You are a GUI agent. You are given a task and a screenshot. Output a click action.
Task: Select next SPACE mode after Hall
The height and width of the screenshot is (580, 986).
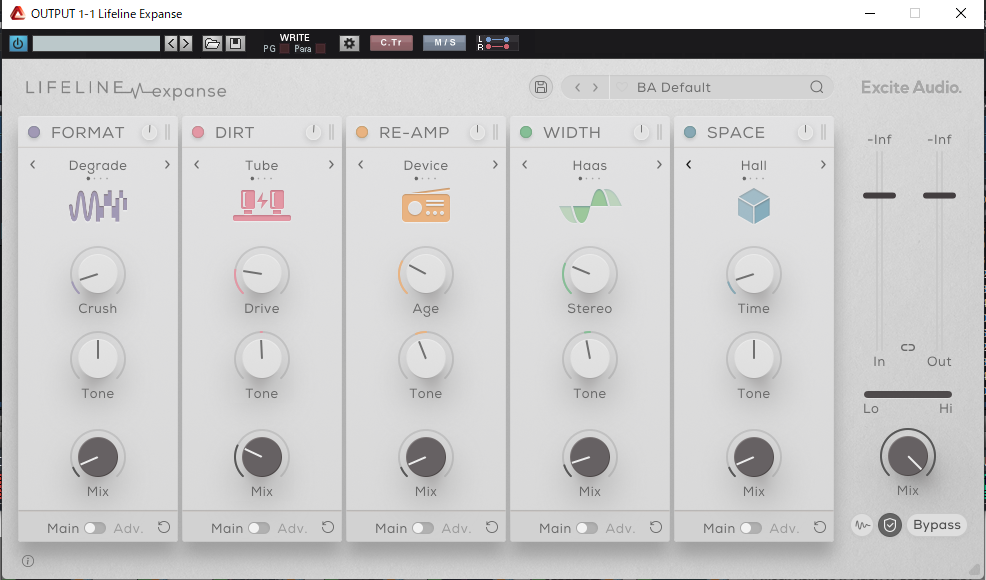(x=823, y=165)
